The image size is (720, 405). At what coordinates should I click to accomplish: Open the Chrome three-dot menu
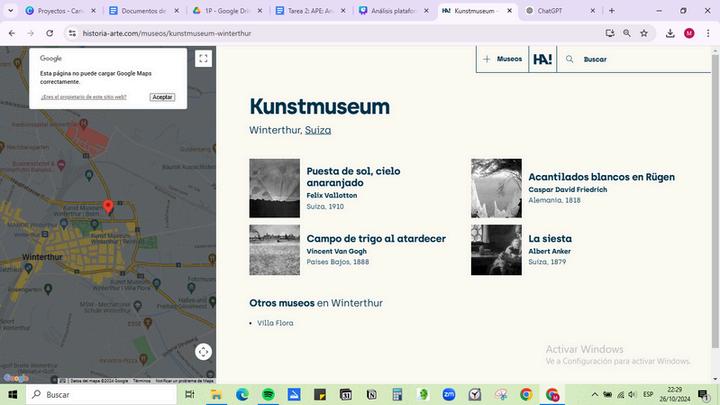pos(708,33)
